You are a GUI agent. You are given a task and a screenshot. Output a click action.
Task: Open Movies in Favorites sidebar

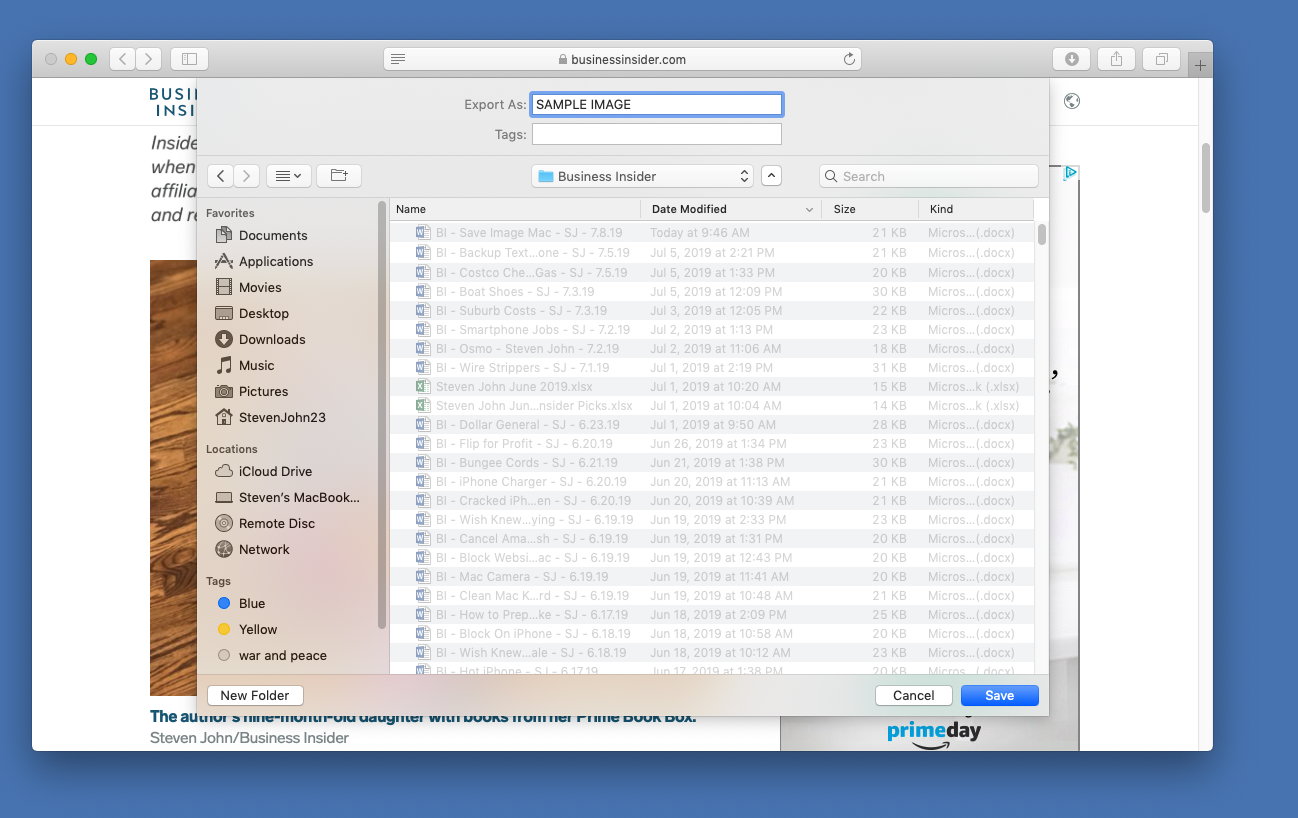pos(260,287)
